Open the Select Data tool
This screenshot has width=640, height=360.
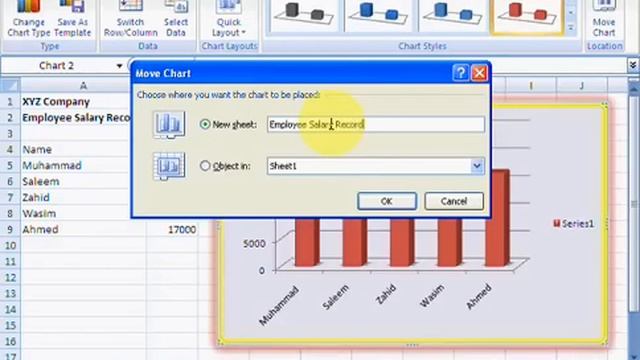pos(176,19)
